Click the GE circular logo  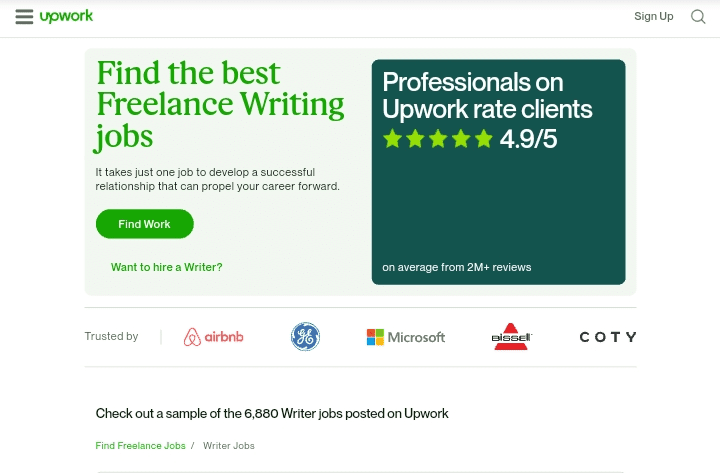click(305, 337)
